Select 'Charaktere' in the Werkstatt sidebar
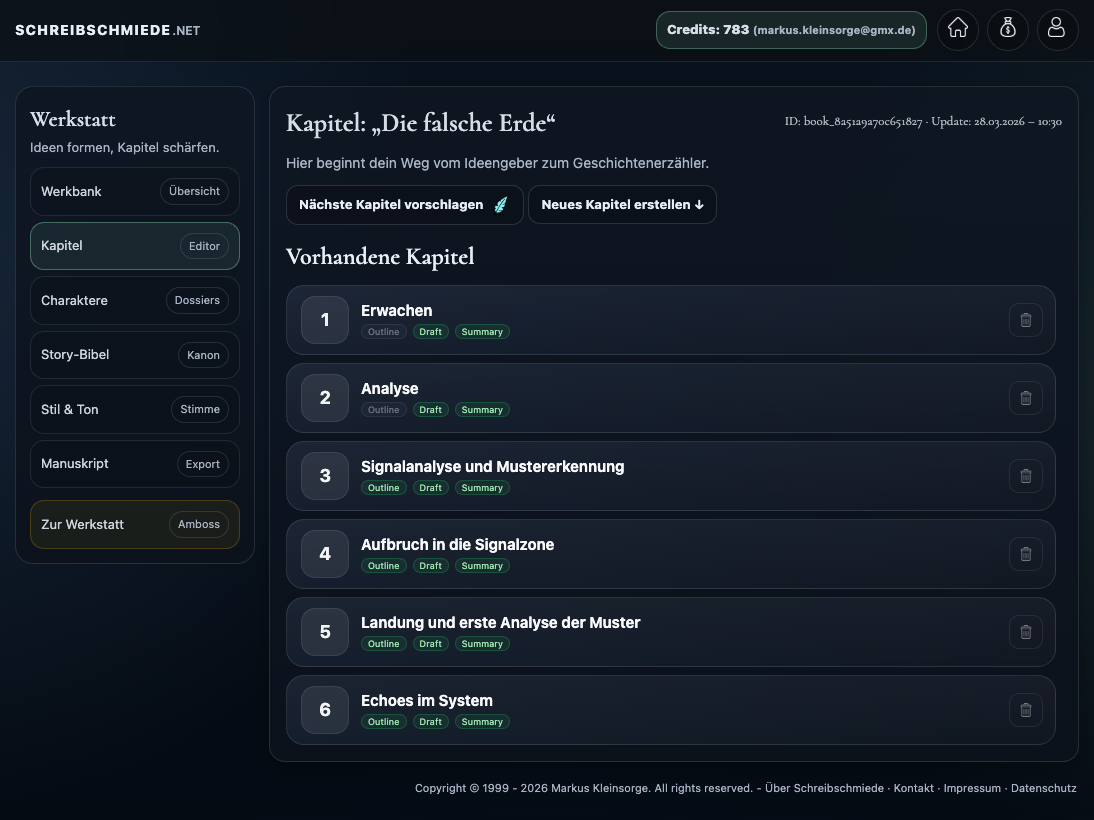The height and width of the screenshot is (820, 1094). [x=135, y=300]
